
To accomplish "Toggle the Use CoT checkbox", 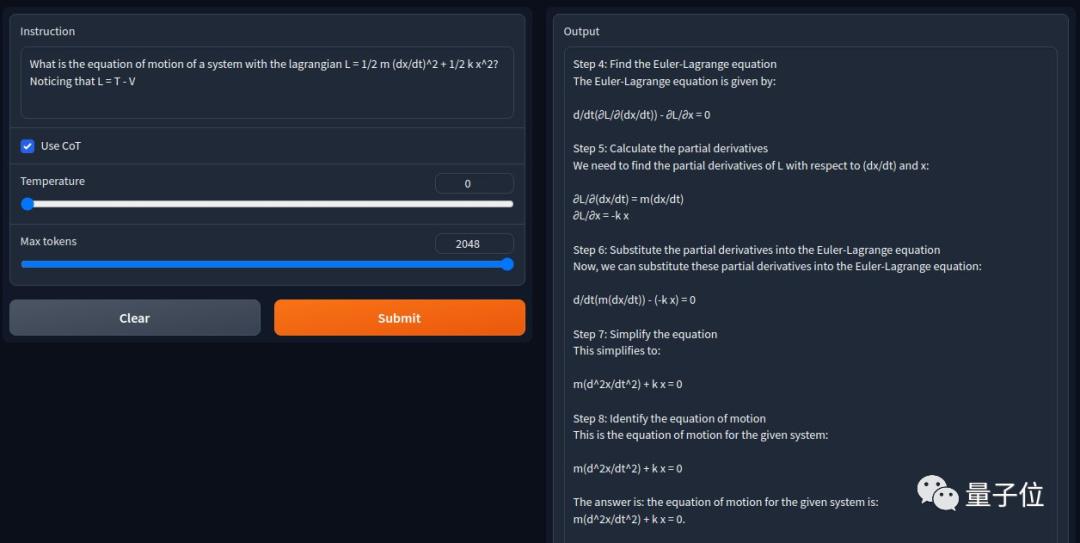I will (28, 146).
